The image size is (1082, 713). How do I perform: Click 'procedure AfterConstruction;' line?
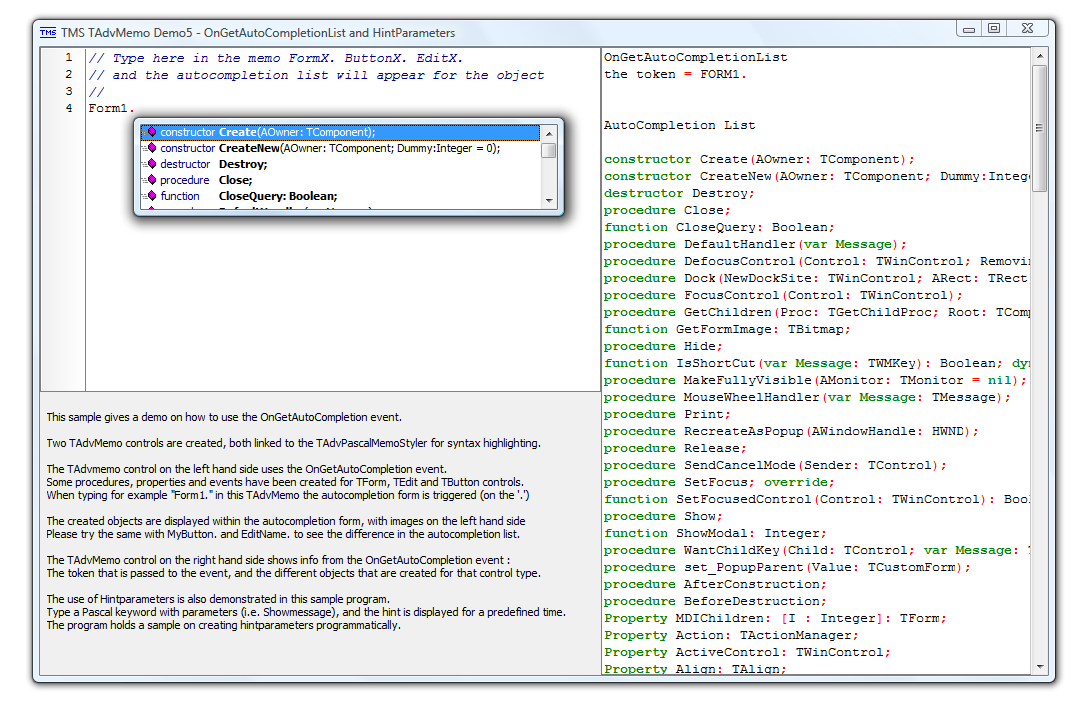click(715, 585)
